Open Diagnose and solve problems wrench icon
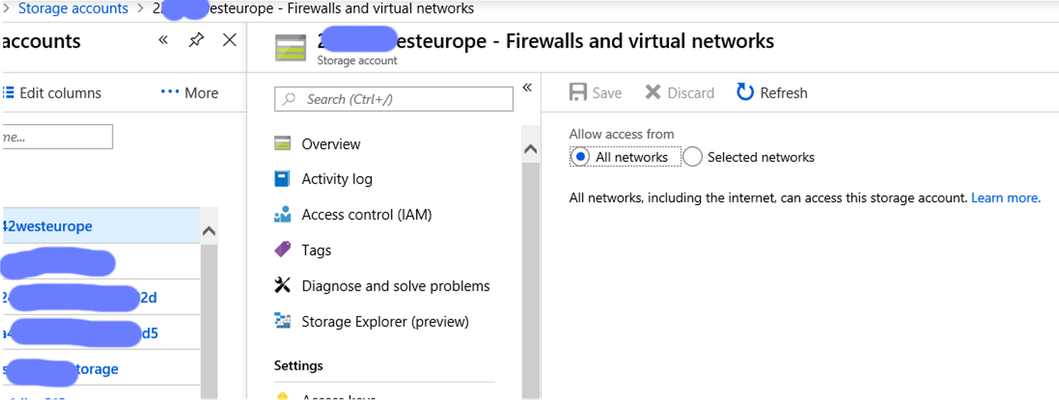1059x400 pixels. tap(282, 285)
